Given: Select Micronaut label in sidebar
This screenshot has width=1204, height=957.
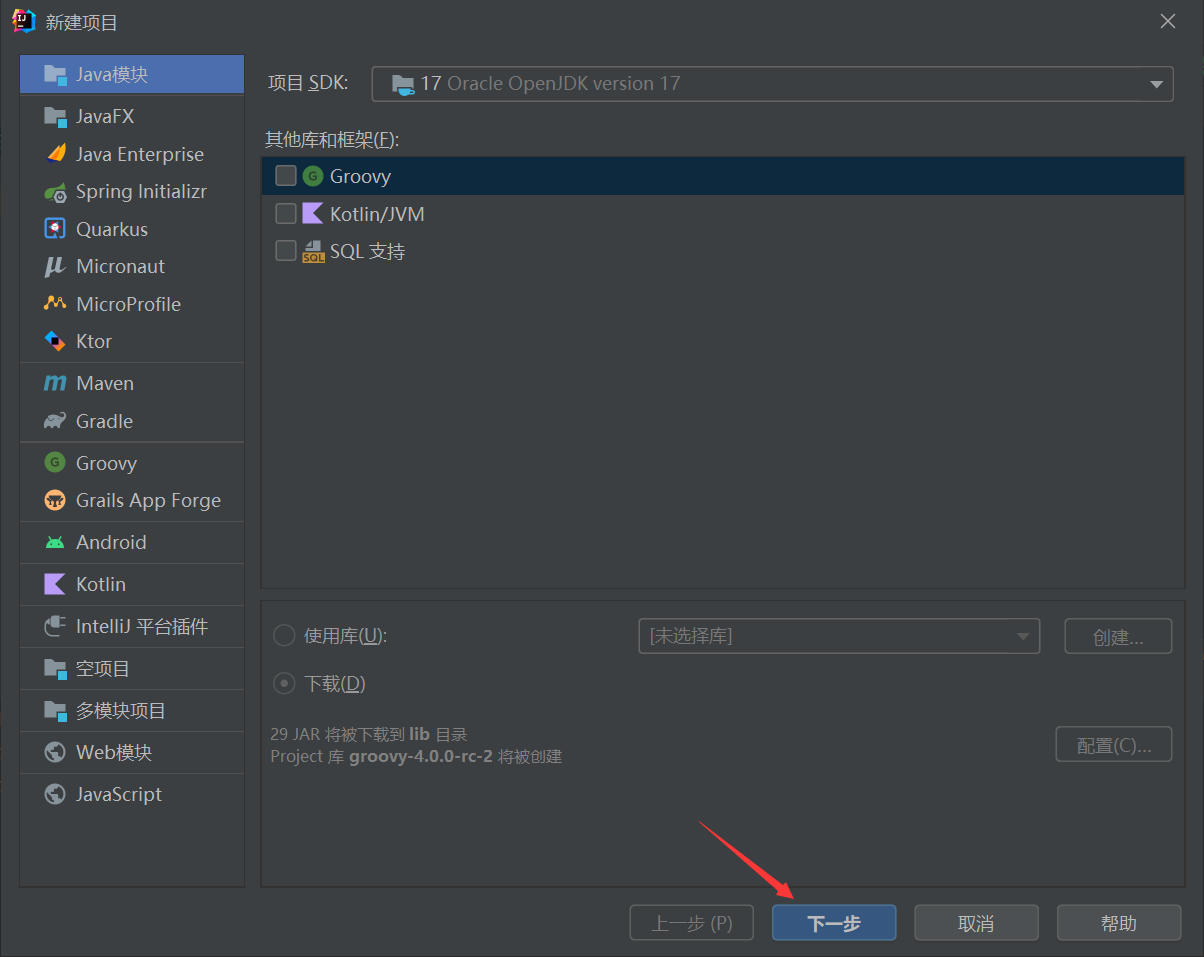Looking at the screenshot, I should click(x=120, y=267).
